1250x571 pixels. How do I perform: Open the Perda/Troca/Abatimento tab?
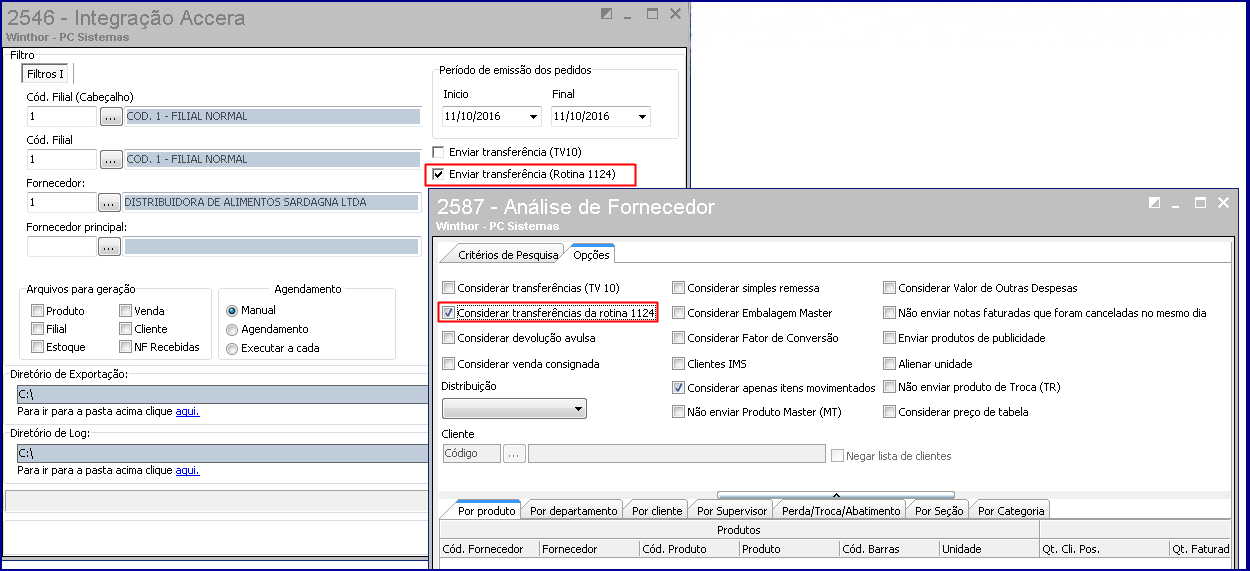(842, 510)
